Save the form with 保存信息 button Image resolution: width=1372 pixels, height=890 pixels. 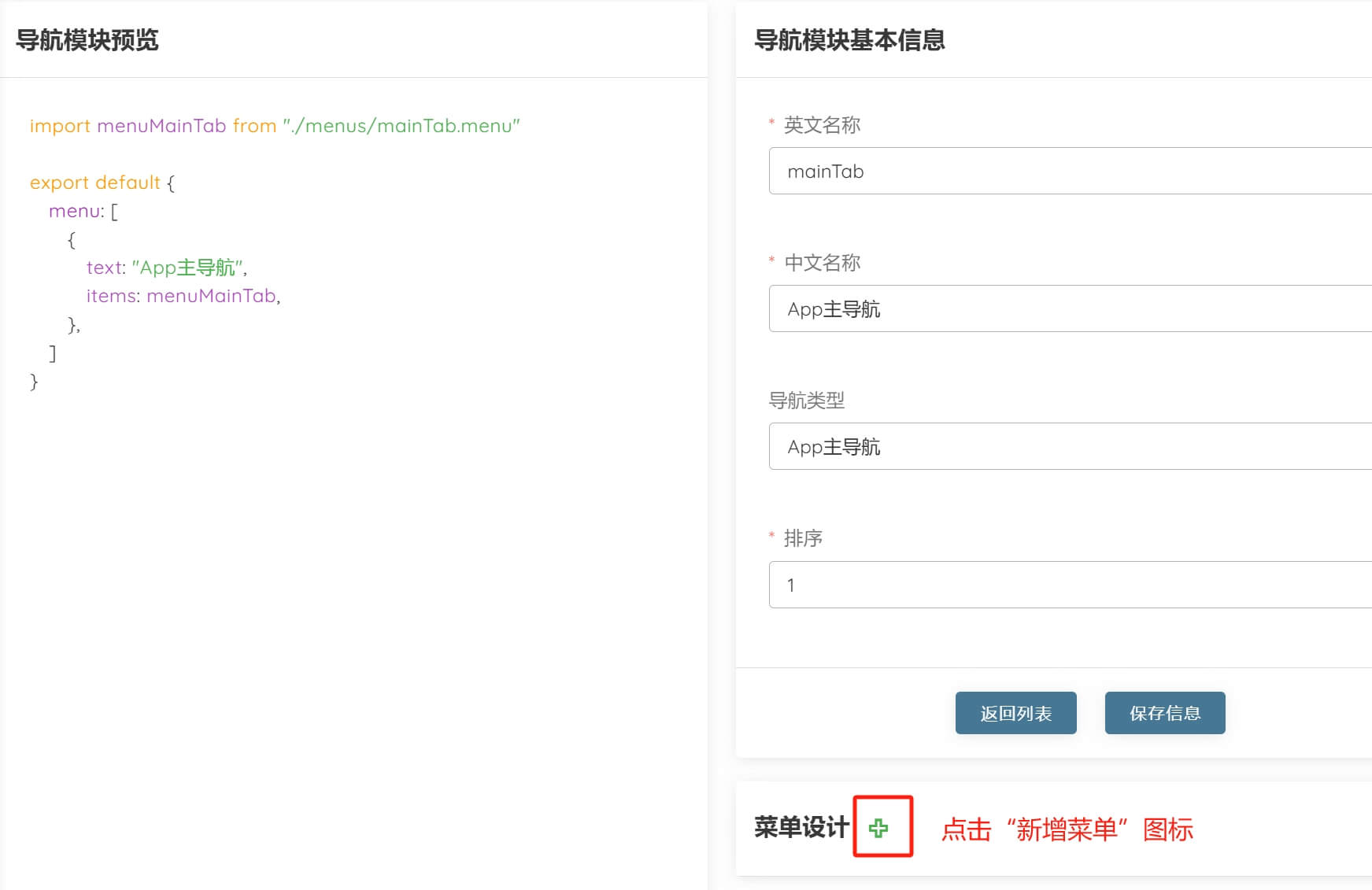[x=1165, y=713]
